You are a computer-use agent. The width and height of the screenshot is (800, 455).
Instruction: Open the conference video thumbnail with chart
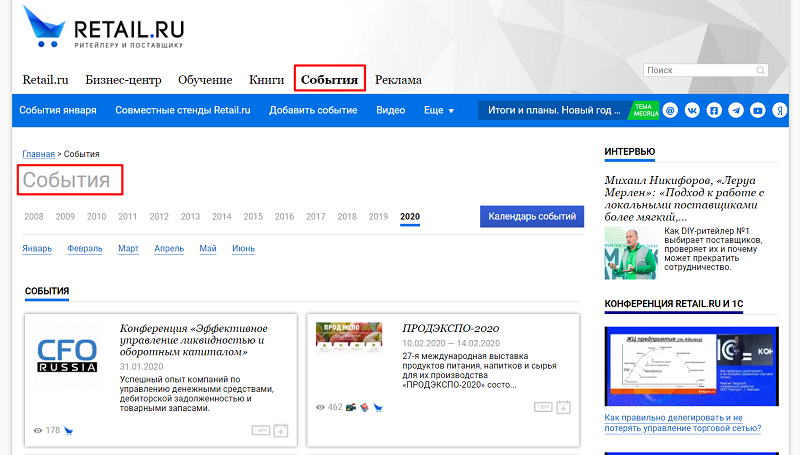click(x=691, y=366)
